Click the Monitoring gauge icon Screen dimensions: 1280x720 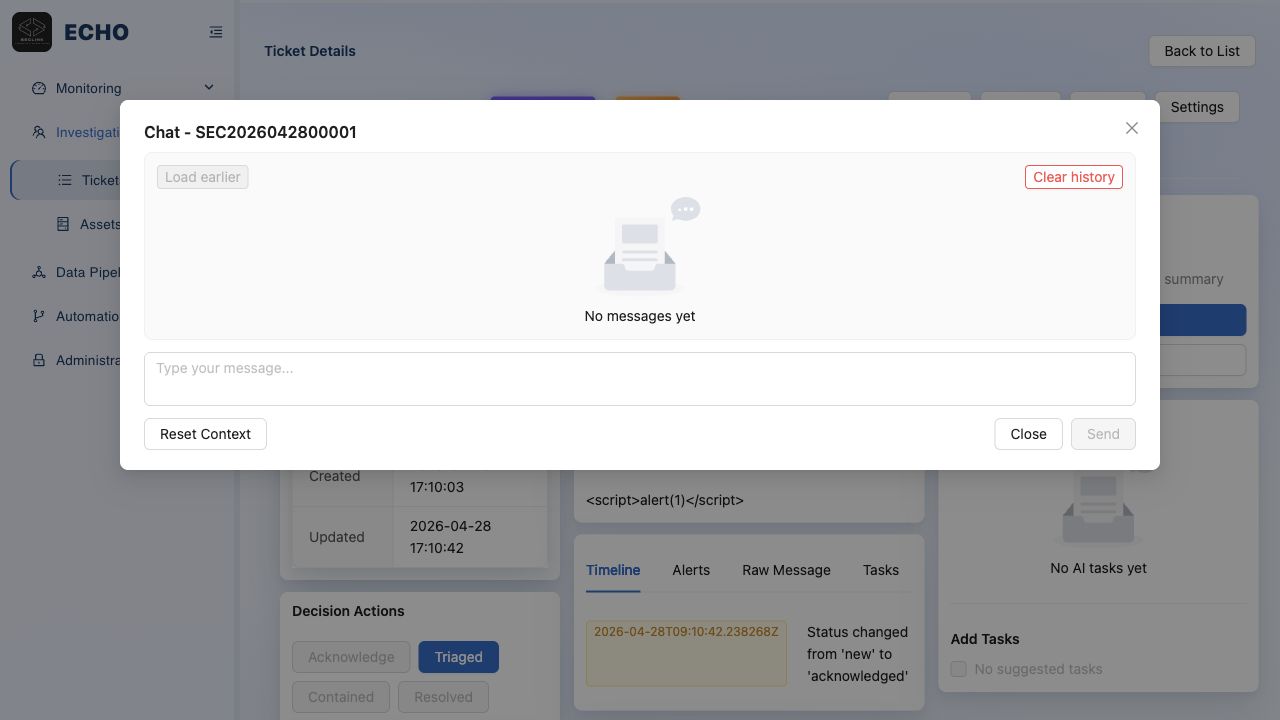(39, 88)
